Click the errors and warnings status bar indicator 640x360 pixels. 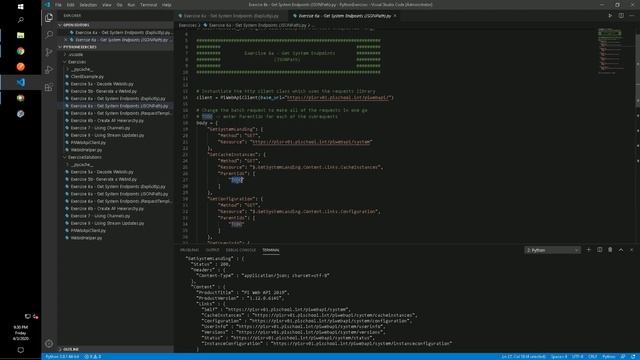coord(93,357)
